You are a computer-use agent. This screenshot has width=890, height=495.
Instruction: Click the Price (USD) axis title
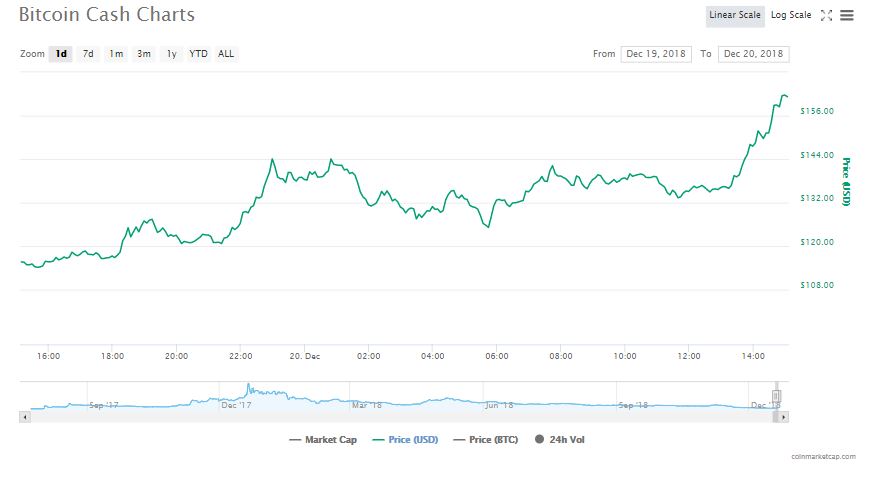tap(846, 182)
